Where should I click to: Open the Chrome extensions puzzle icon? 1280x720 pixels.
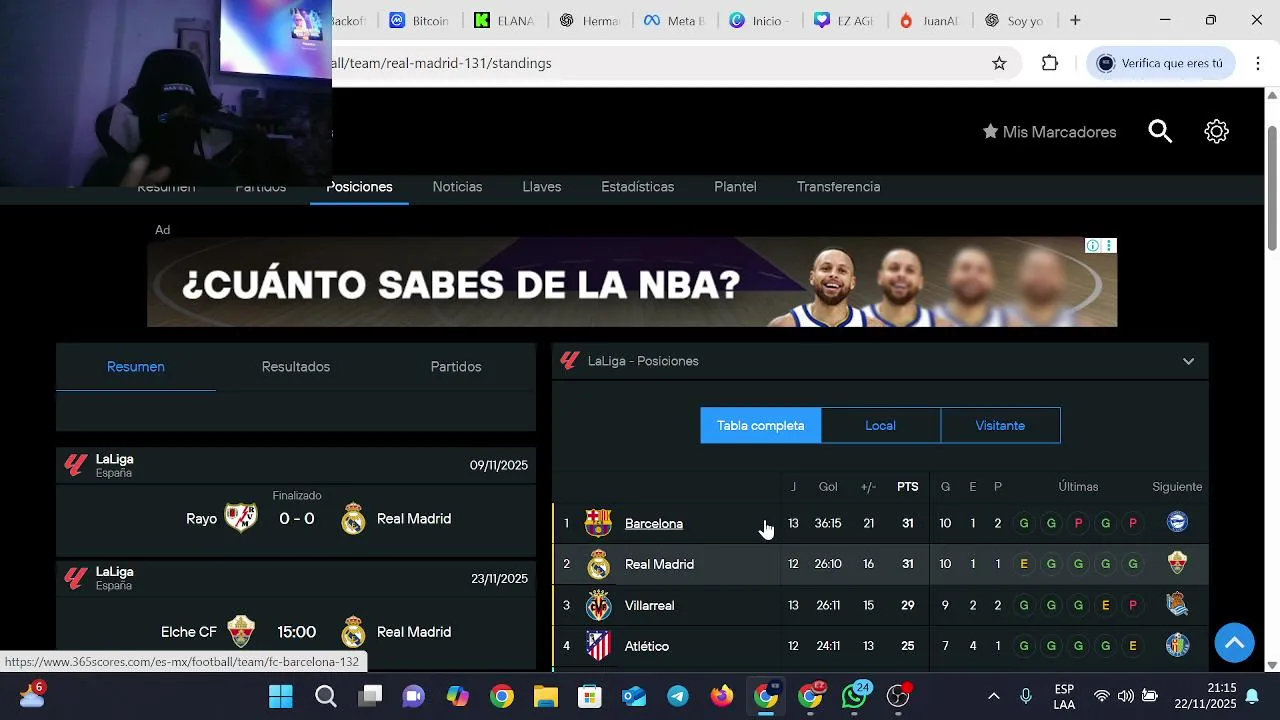(x=1049, y=63)
